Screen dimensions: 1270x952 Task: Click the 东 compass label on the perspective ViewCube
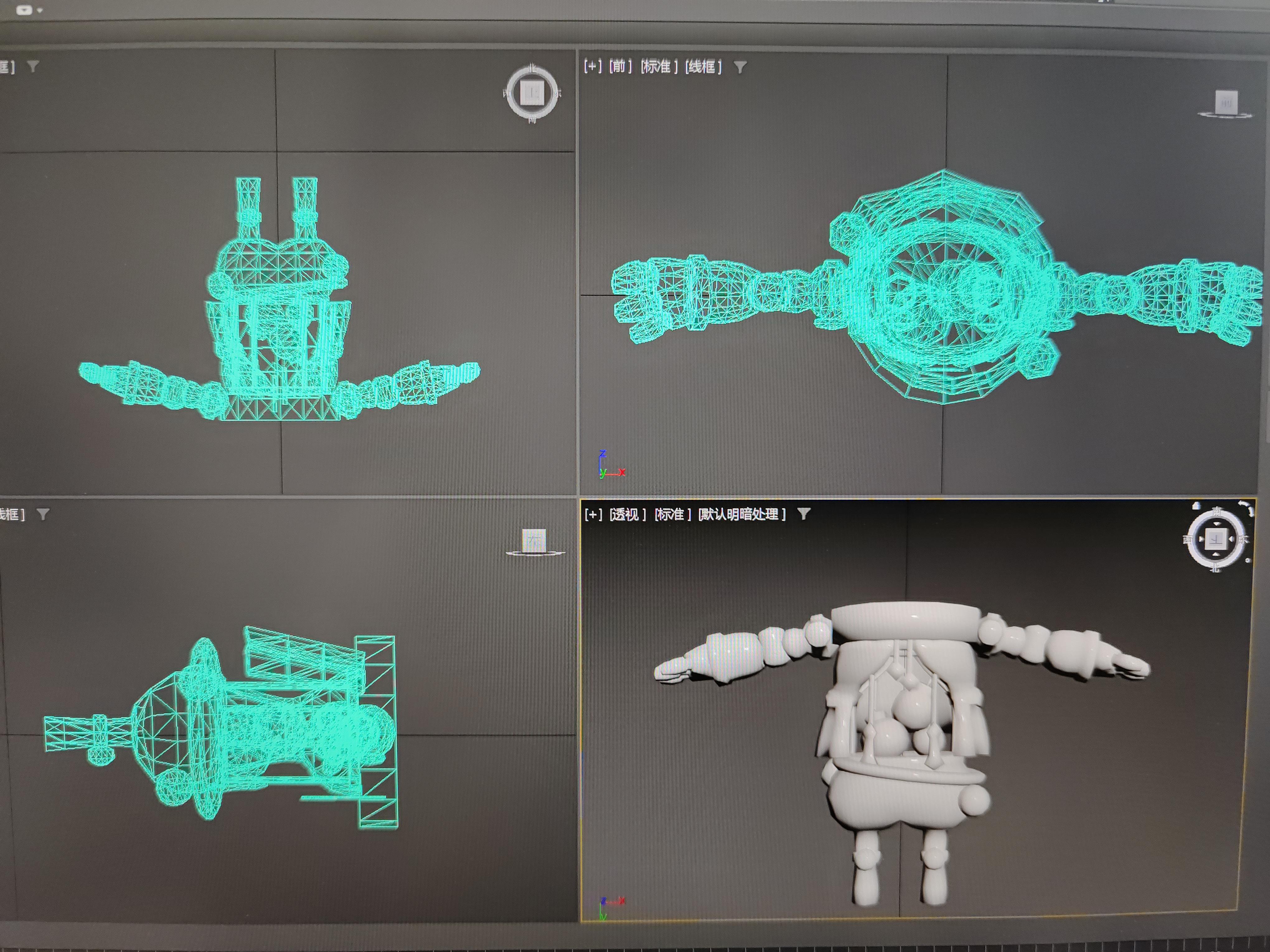(1244, 539)
